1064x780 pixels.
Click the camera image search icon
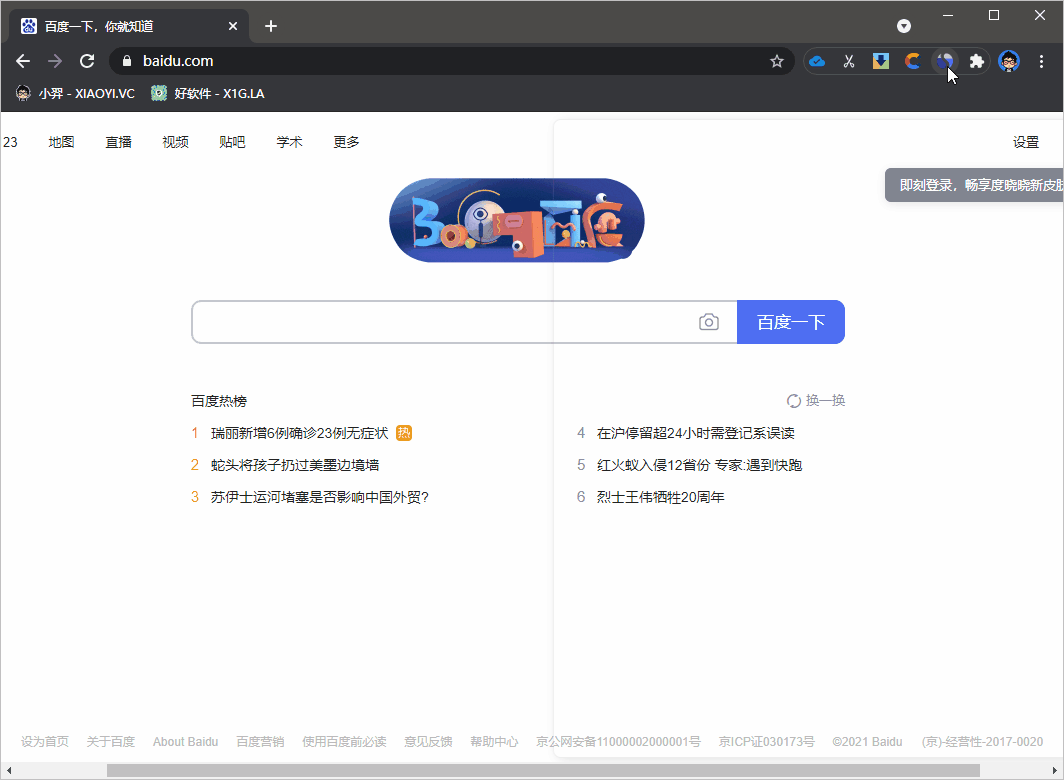708,322
